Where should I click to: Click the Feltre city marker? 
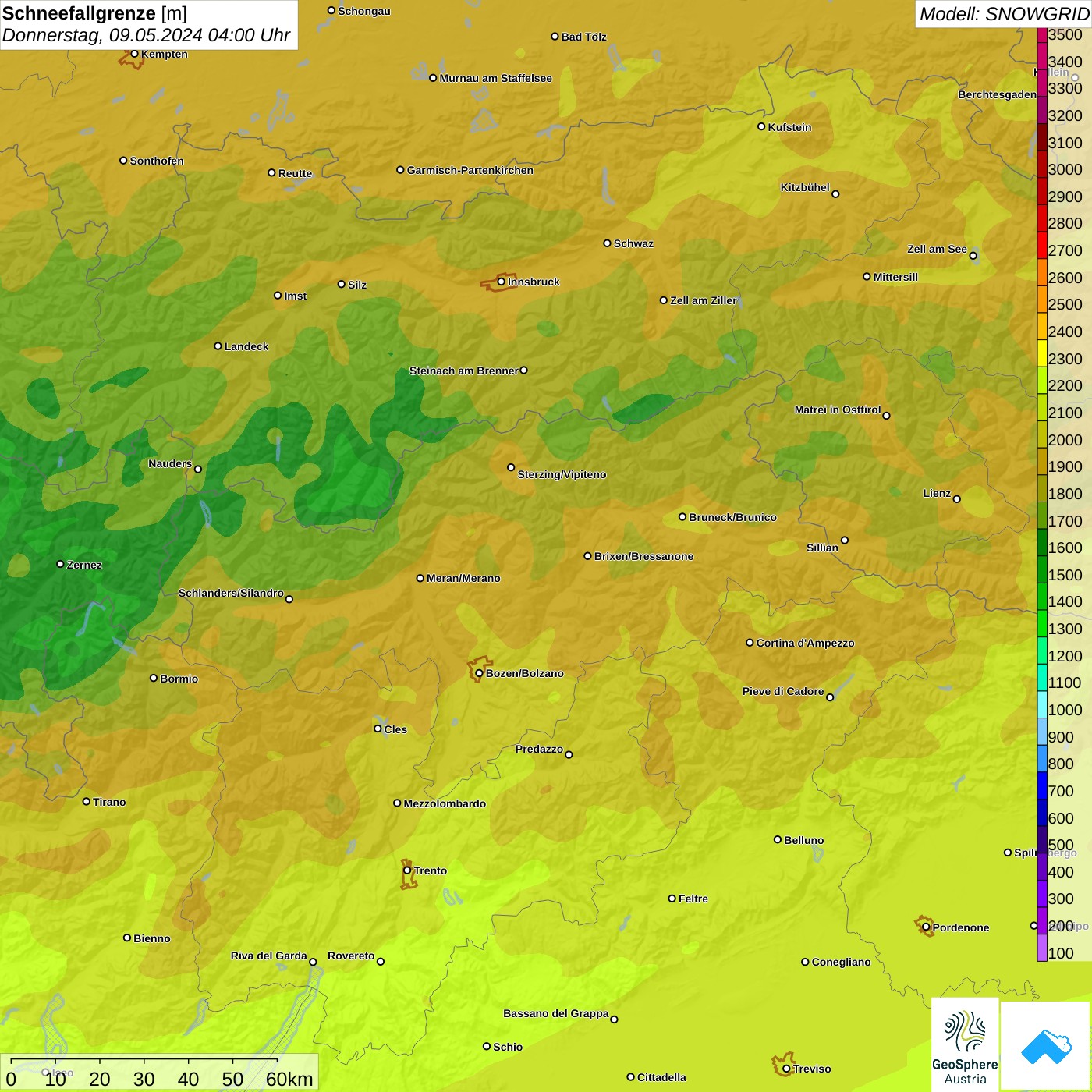tap(672, 898)
